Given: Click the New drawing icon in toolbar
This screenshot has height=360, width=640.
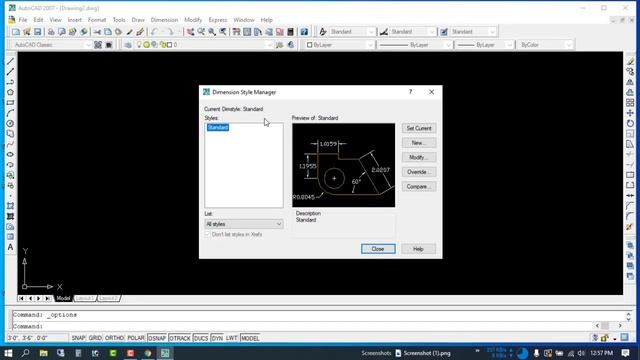Looking at the screenshot, I should [x=16, y=32].
